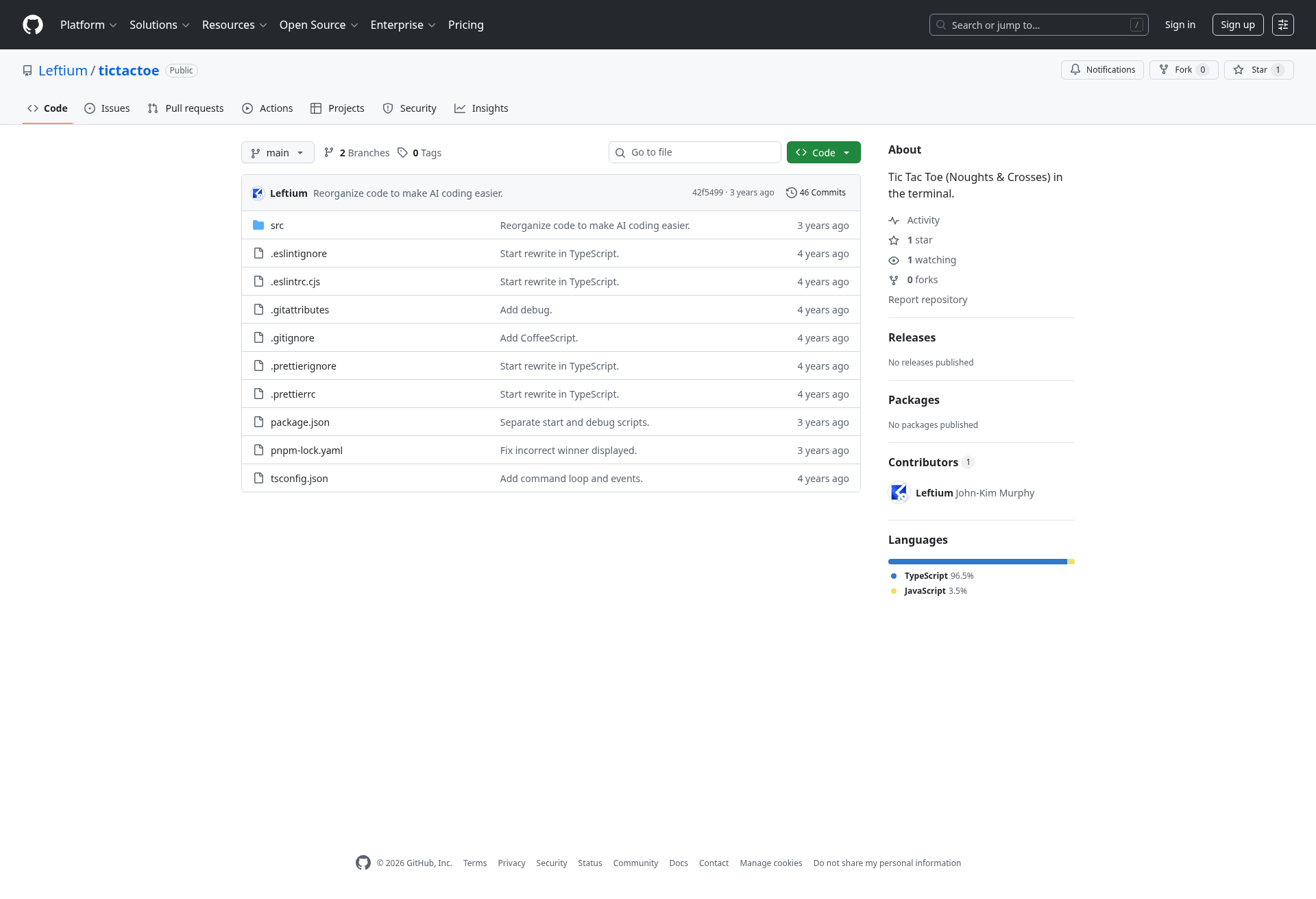The height and width of the screenshot is (899, 1316).
Task: Expand the Enterprise menu
Action: tap(403, 25)
